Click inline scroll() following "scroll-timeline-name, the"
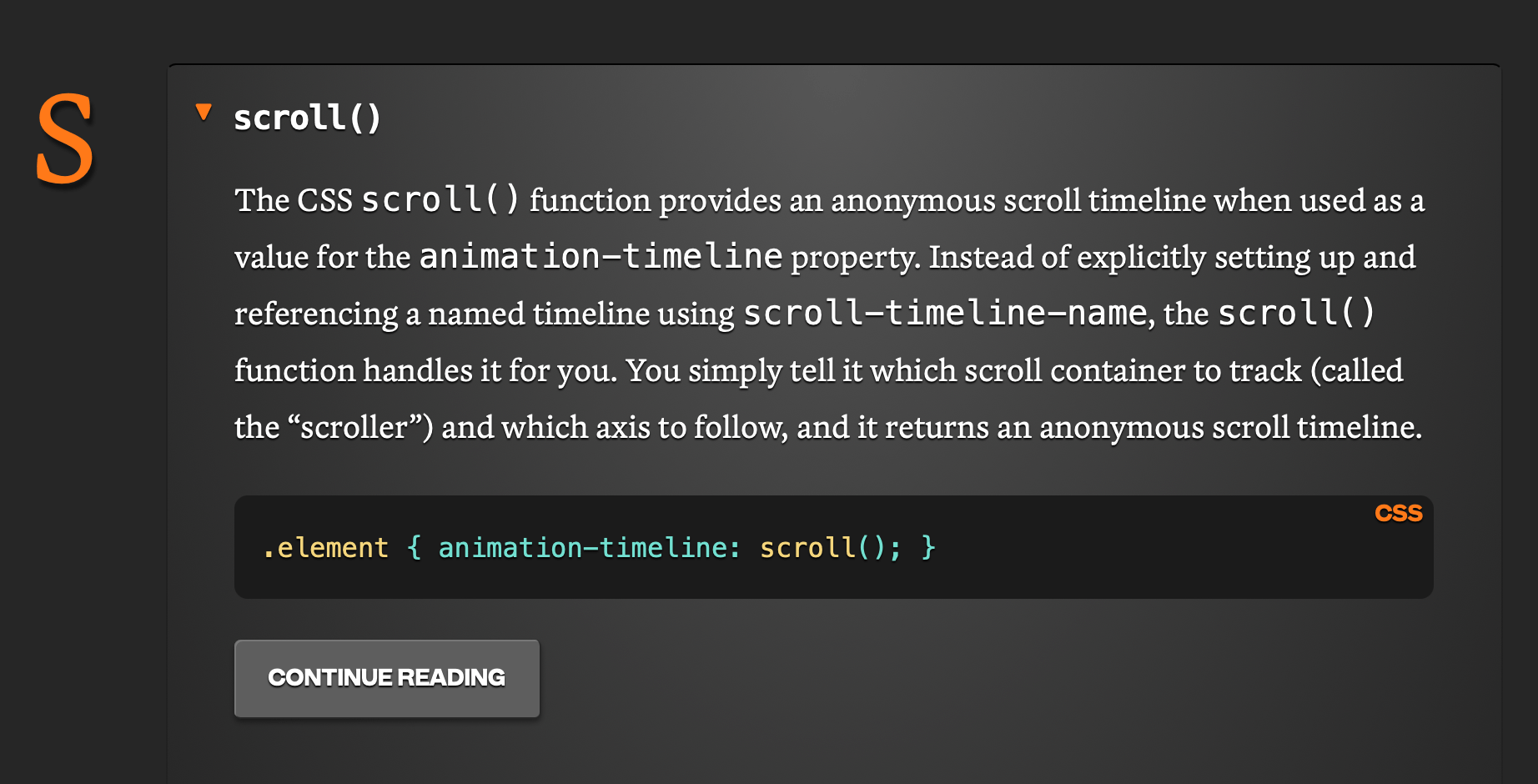The image size is (1538, 784). (x=1295, y=314)
